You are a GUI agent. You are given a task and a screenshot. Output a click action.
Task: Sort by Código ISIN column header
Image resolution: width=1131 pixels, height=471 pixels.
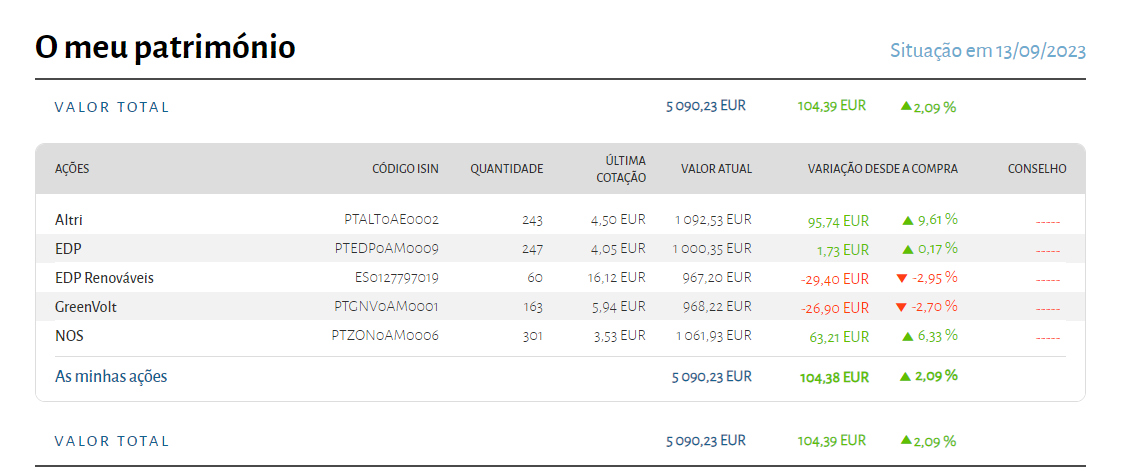[x=405, y=169]
